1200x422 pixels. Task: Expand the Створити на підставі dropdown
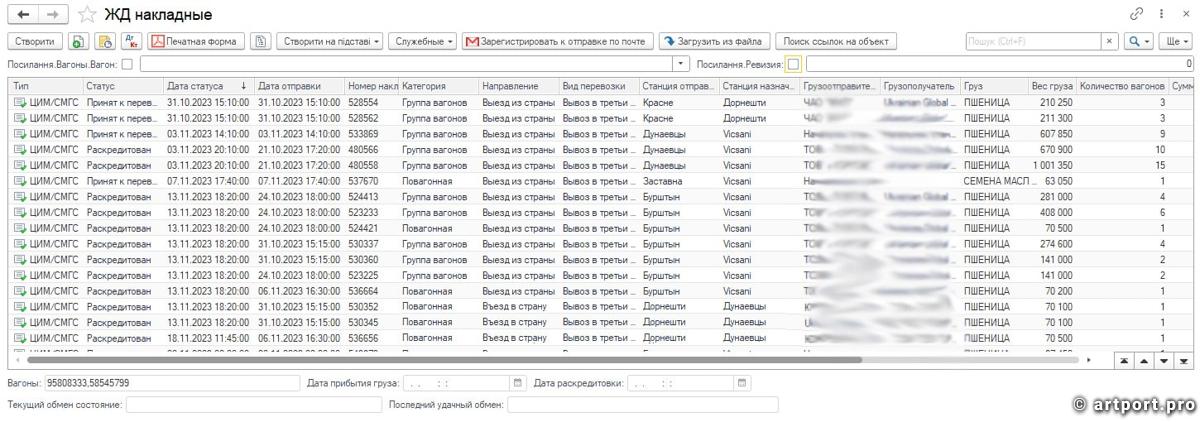(x=330, y=41)
